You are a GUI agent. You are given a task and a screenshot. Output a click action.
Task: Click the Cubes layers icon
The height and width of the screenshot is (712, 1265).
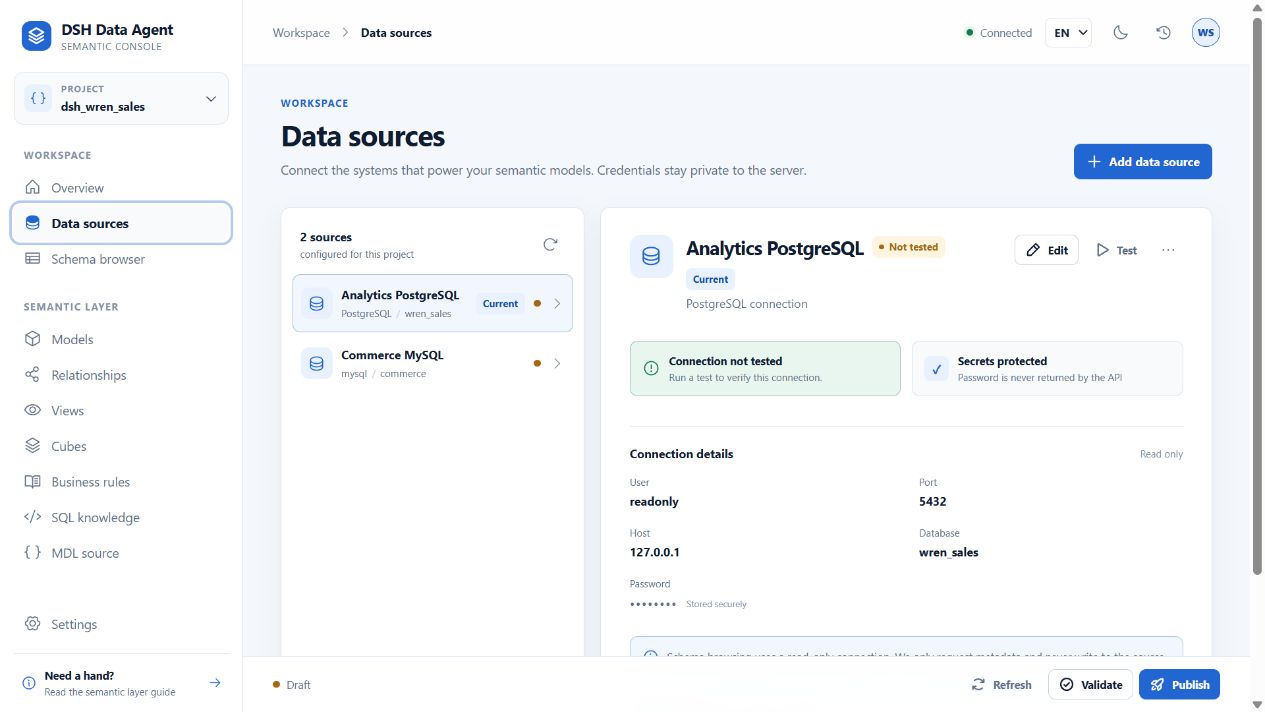[33, 446]
